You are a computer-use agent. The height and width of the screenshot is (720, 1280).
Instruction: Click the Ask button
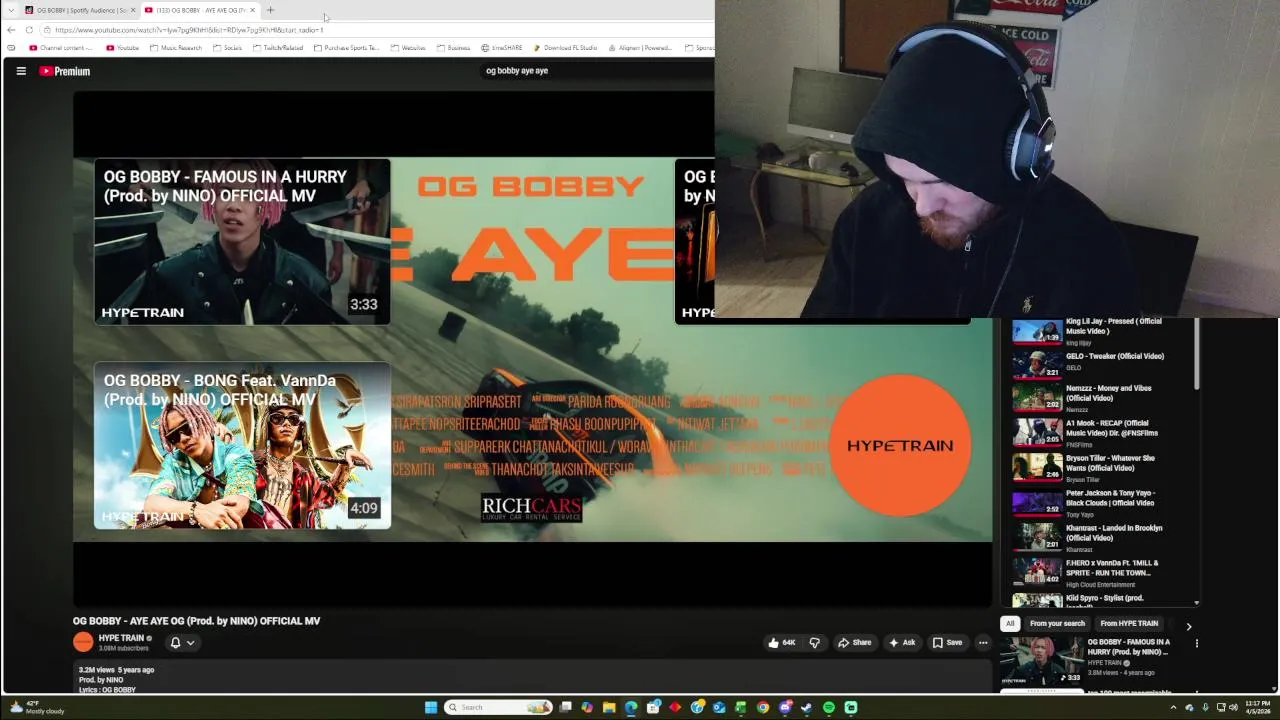[902, 643]
